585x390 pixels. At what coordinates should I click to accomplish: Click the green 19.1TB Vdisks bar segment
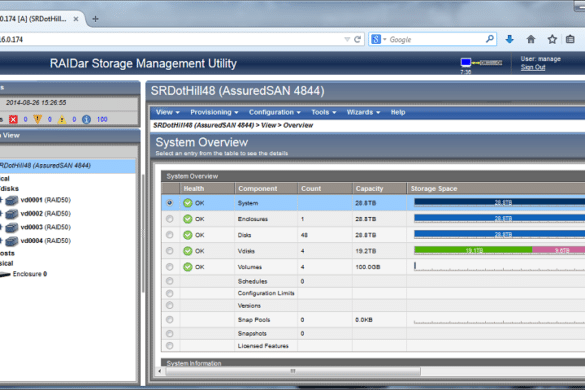point(473,250)
